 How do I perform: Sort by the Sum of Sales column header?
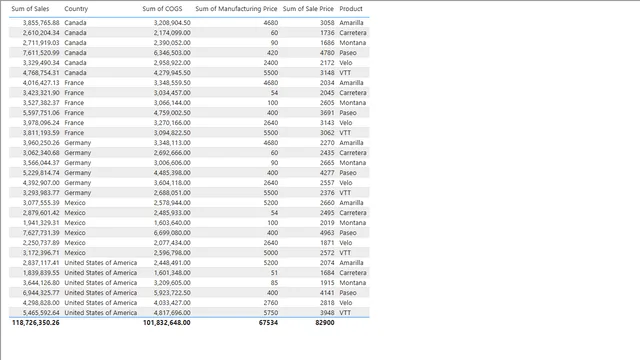pos(30,9)
